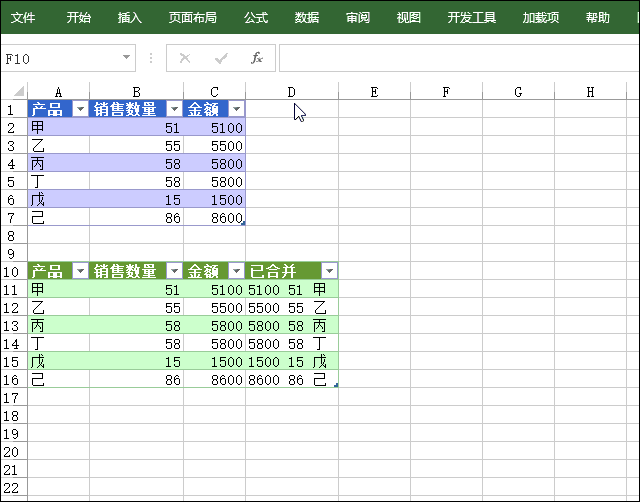
Task: Switch to the 公式 ribbon tab
Action: (x=256, y=18)
